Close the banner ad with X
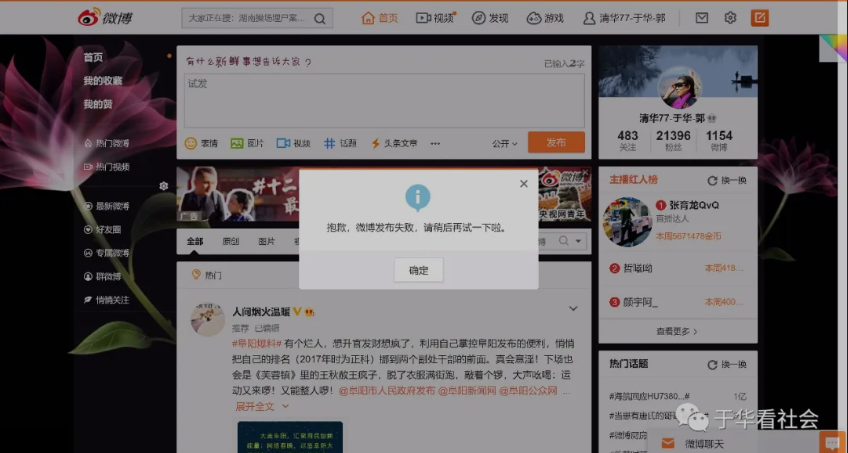Screen dimensions: 848x453 pos(585,172)
